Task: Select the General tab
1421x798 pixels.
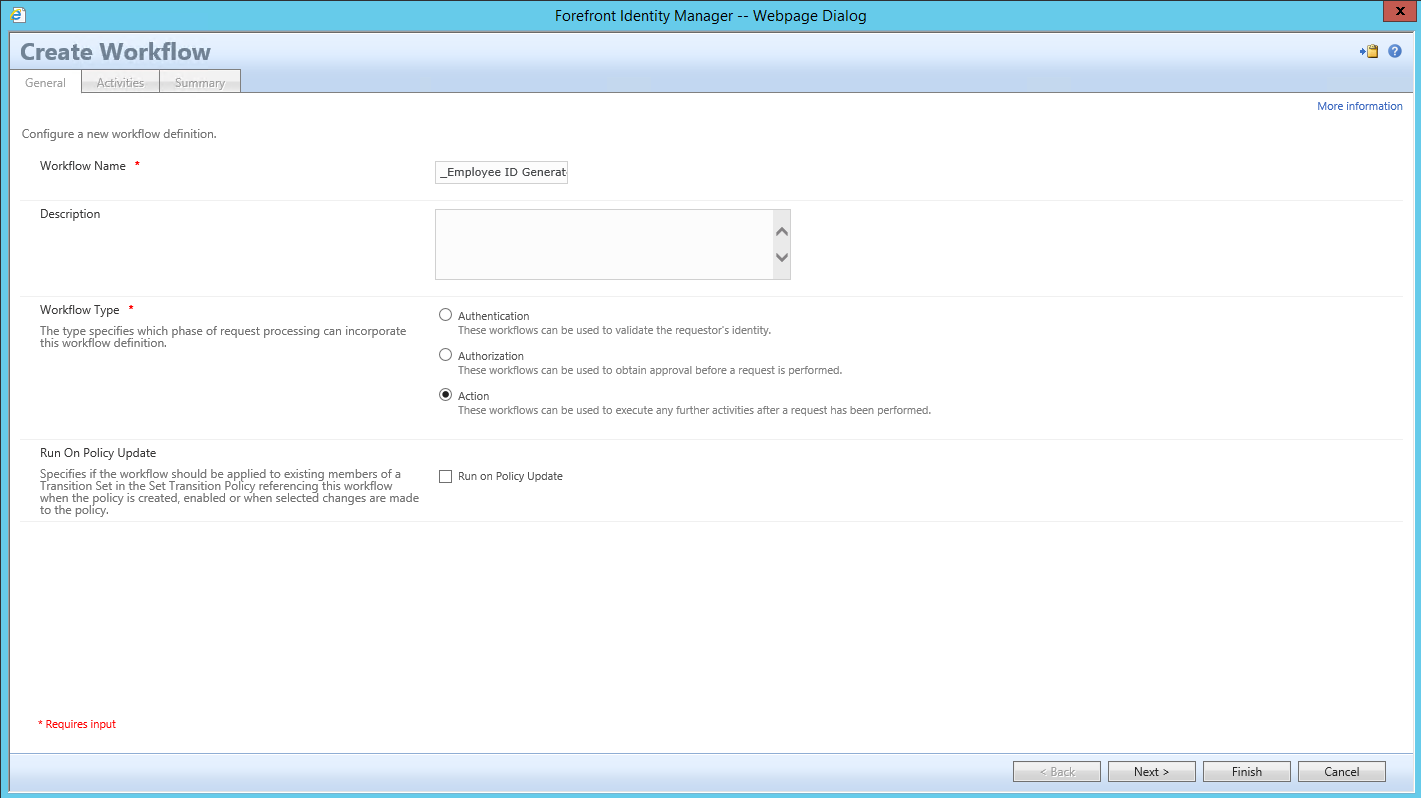Action: pos(45,82)
